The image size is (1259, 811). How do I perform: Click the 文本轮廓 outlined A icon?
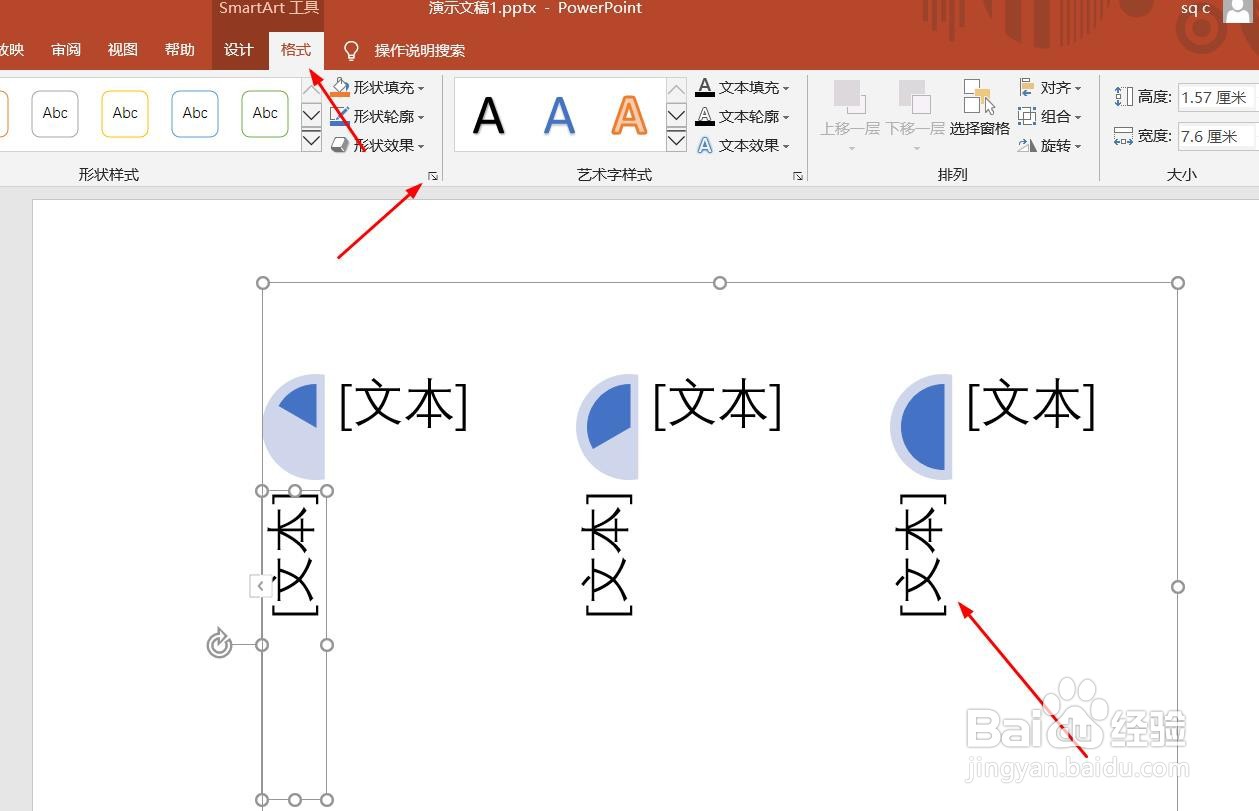pos(705,117)
